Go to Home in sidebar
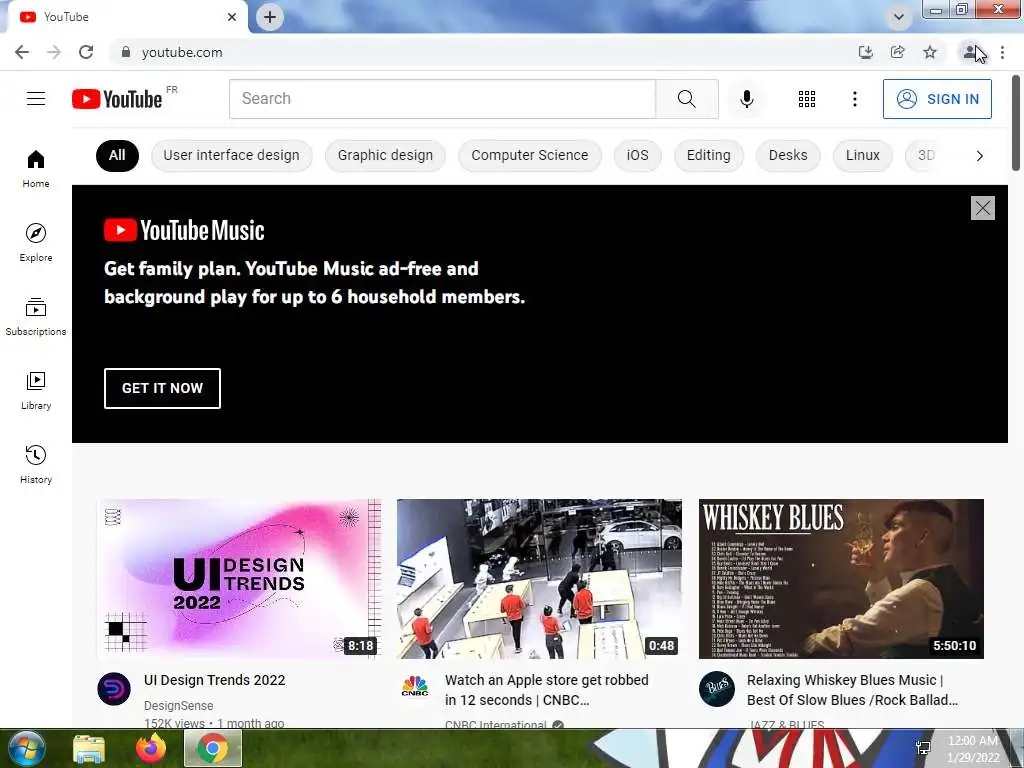1024x768 pixels. pos(36,169)
